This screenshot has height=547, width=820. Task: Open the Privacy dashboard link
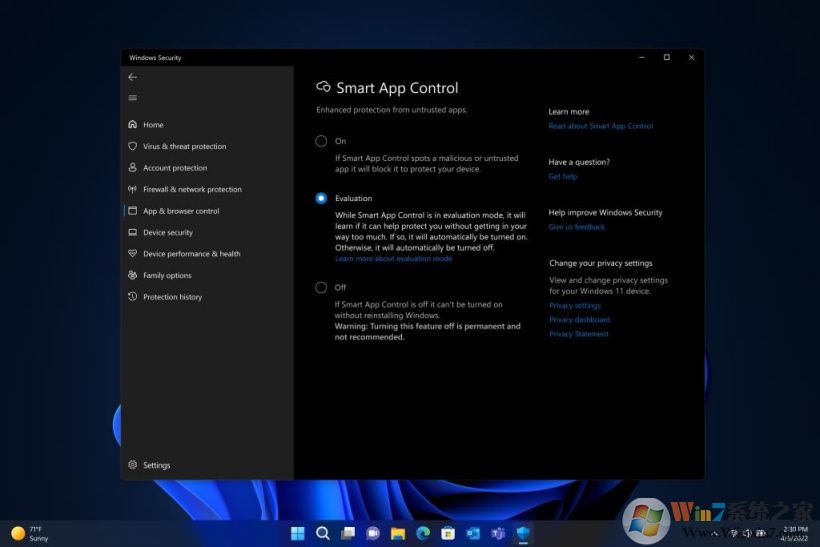click(x=579, y=320)
